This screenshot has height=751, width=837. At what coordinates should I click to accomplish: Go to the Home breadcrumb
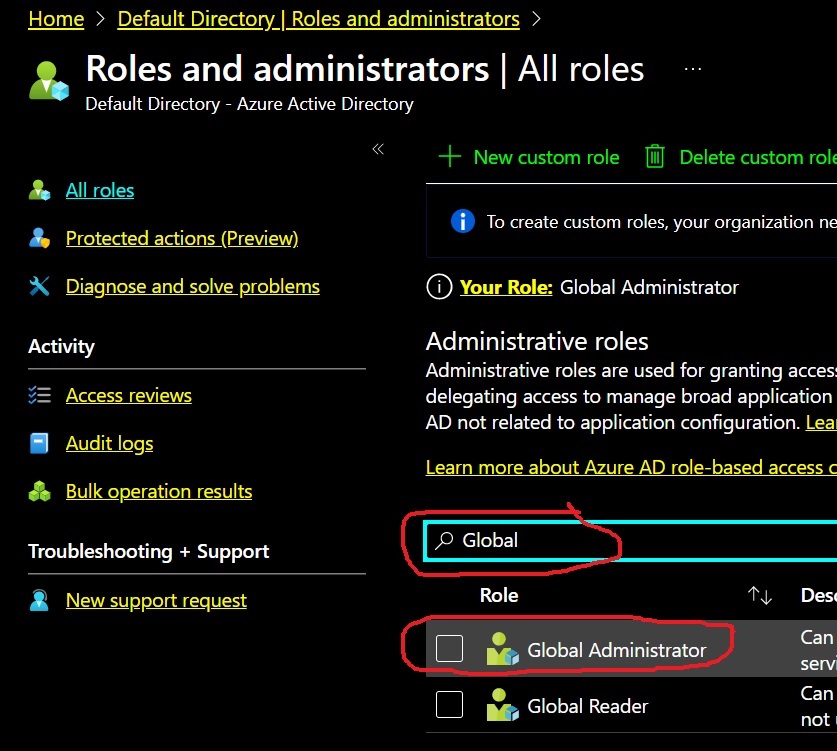[x=56, y=19]
